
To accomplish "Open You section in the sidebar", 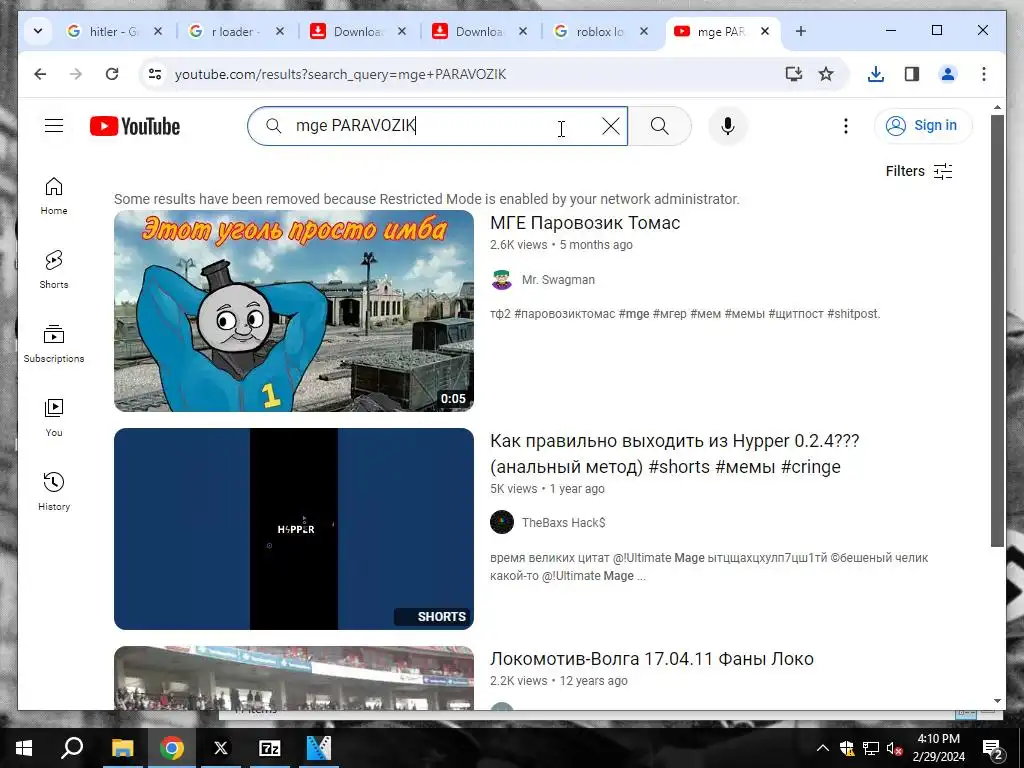I will click(x=54, y=418).
